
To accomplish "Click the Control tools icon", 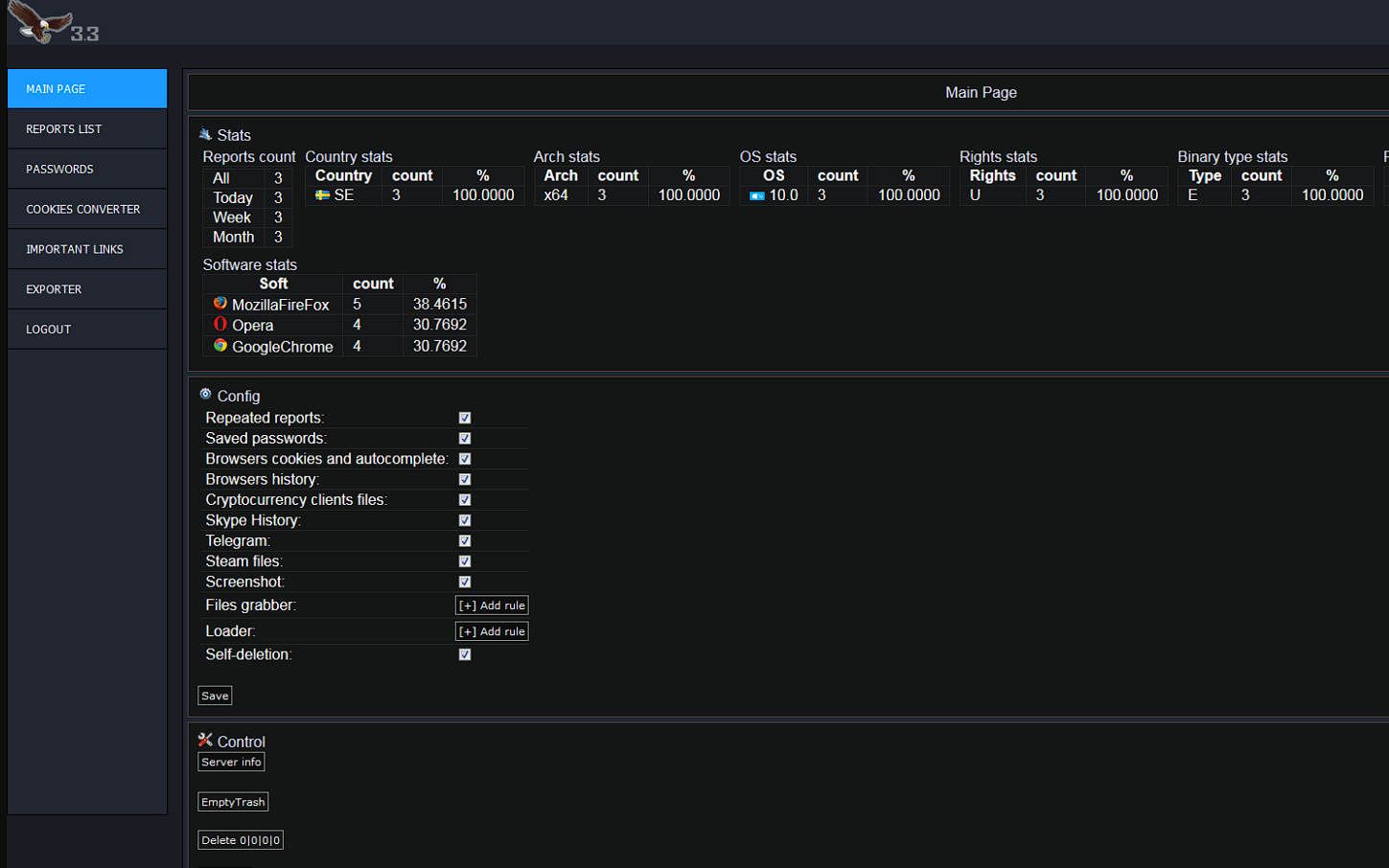I will (x=205, y=740).
